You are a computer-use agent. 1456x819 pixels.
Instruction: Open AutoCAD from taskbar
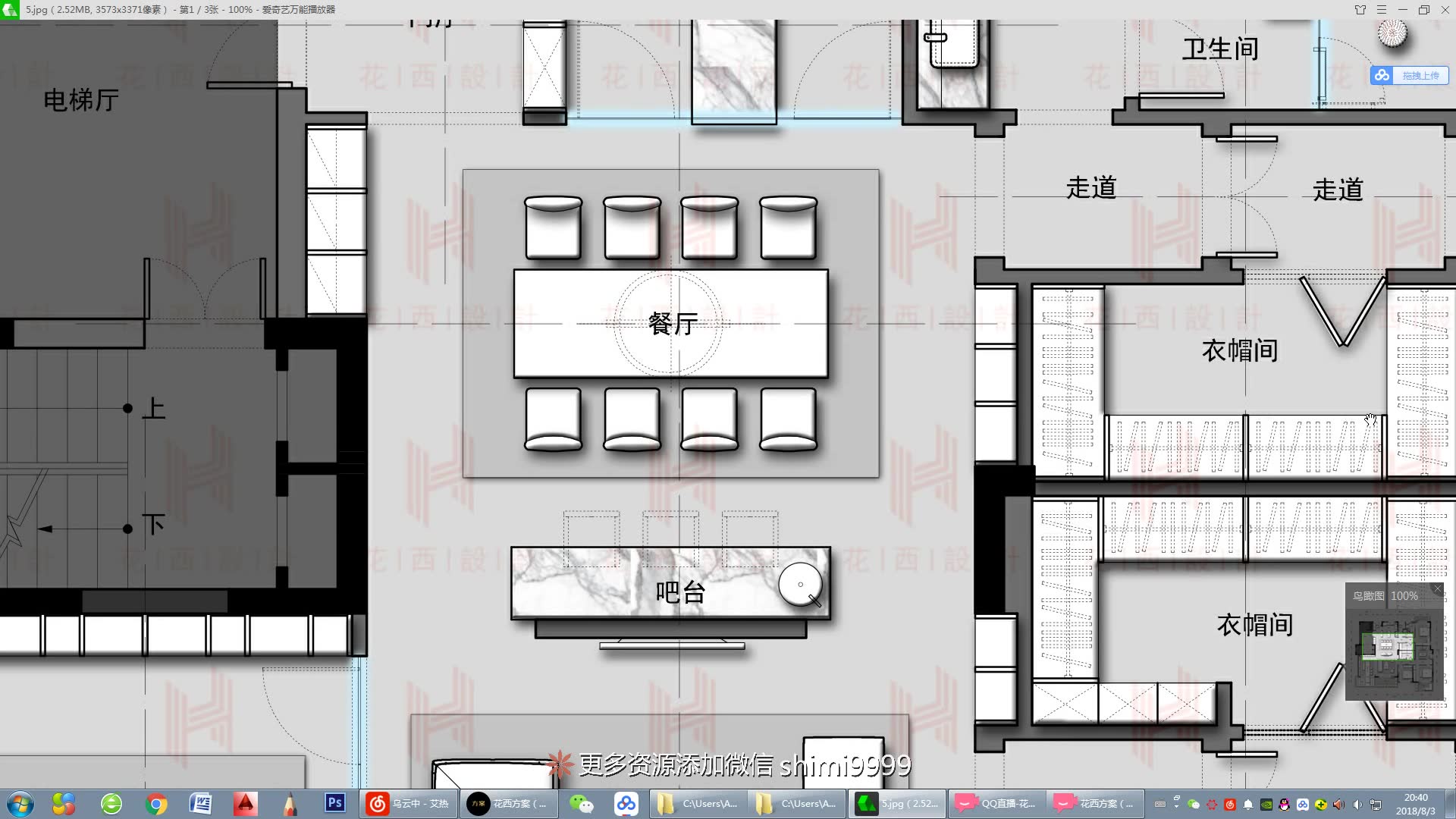tap(245, 804)
